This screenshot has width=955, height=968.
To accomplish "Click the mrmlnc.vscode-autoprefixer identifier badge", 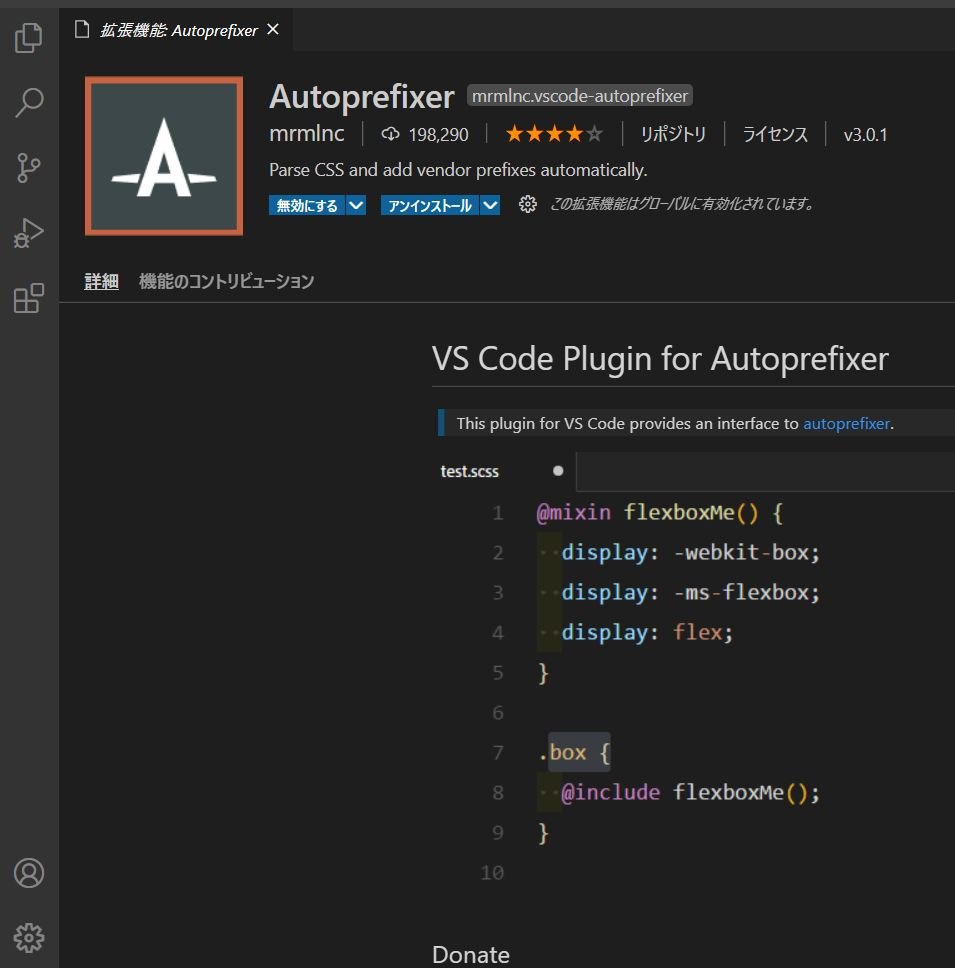I will pyautogui.click(x=580, y=96).
